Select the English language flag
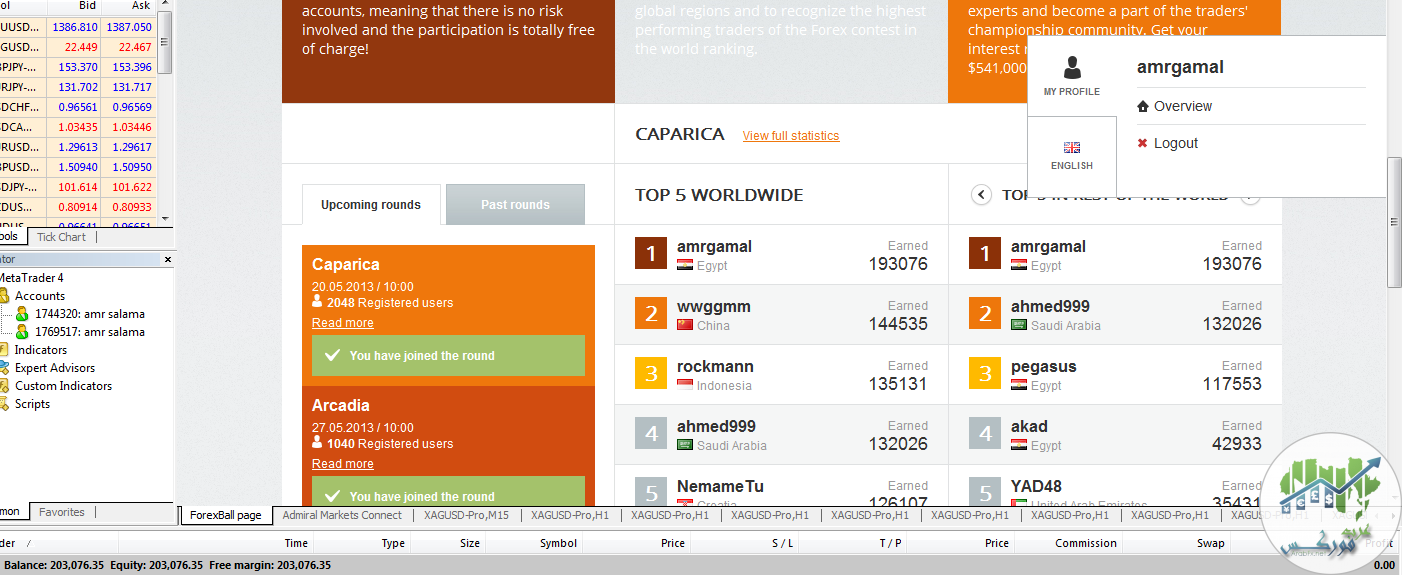The width and height of the screenshot is (1402, 575). coord(1072,147)
